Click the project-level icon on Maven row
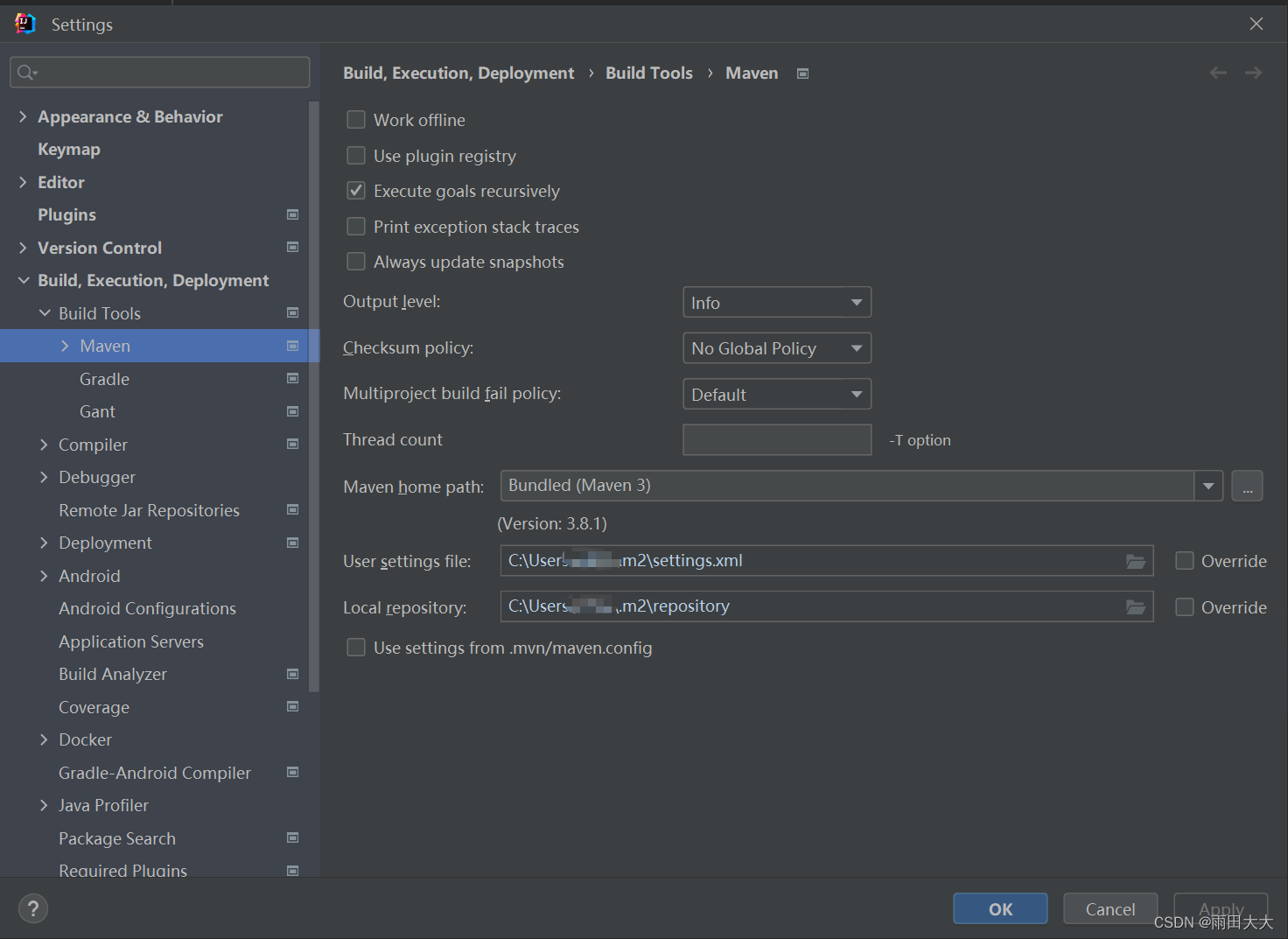The height and width of the screenshot is (939, 1288). click(x=293, y=346)
